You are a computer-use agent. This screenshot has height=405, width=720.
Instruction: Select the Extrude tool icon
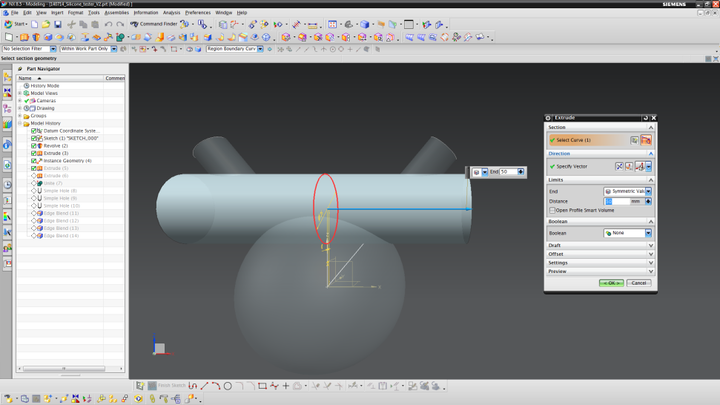click(x=24, y=37)
